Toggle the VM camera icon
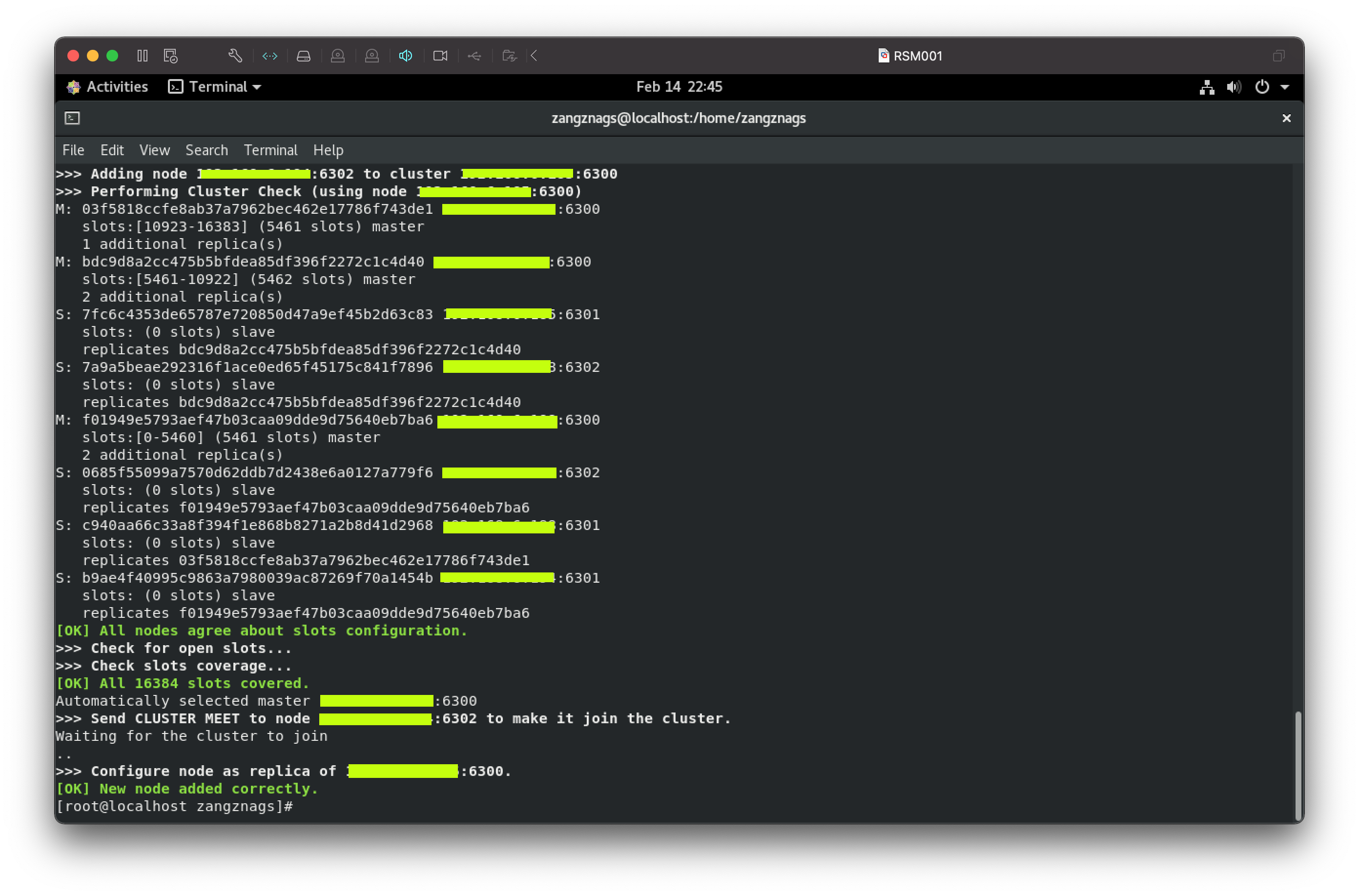 click(440, 56)
